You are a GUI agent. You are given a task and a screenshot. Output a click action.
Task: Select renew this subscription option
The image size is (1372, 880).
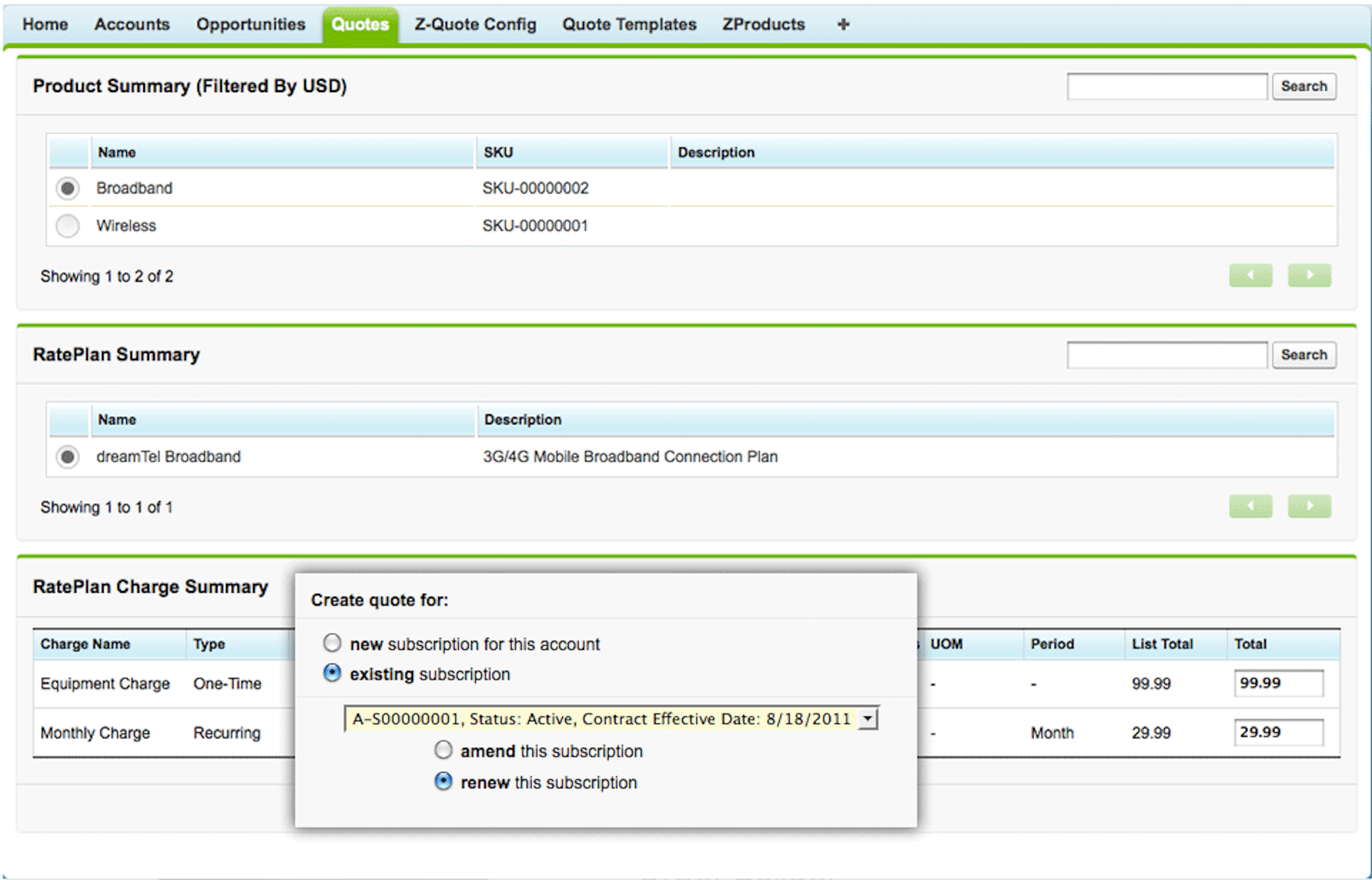click(443, 781)
